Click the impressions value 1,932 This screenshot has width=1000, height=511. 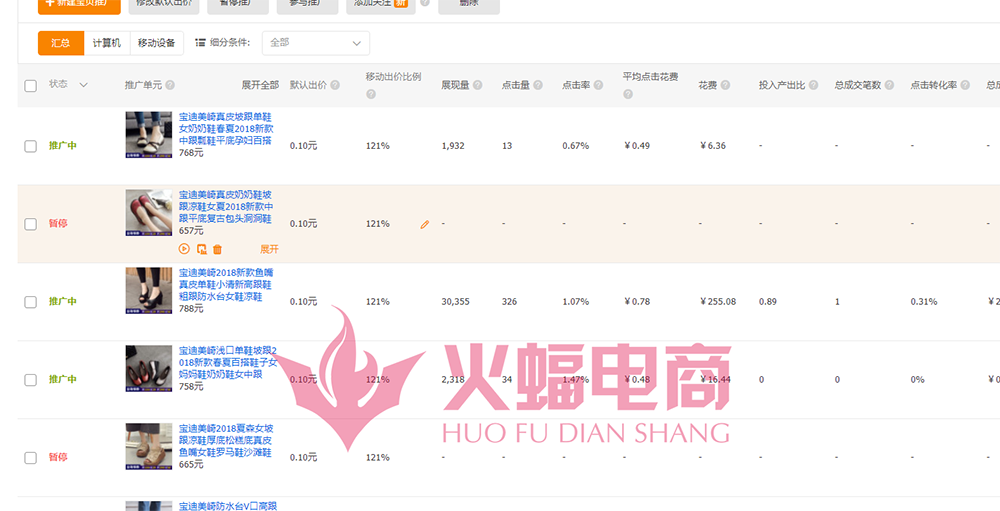[453, 146]
